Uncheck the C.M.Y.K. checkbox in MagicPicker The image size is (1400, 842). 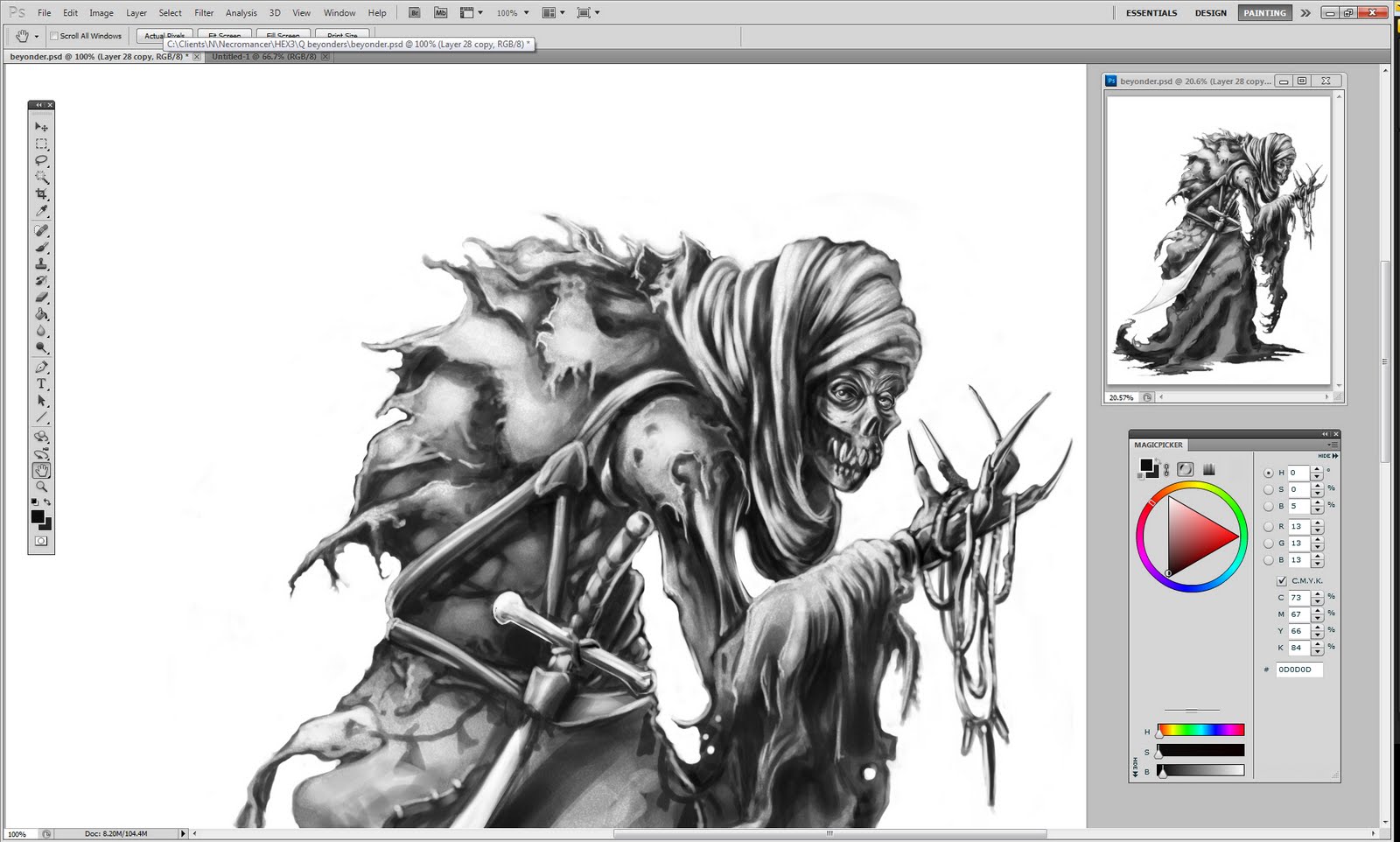tap(1282, 581)
